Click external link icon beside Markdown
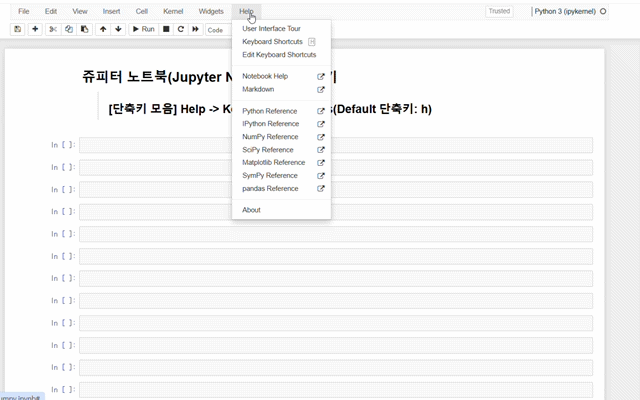 coord(321,89)
